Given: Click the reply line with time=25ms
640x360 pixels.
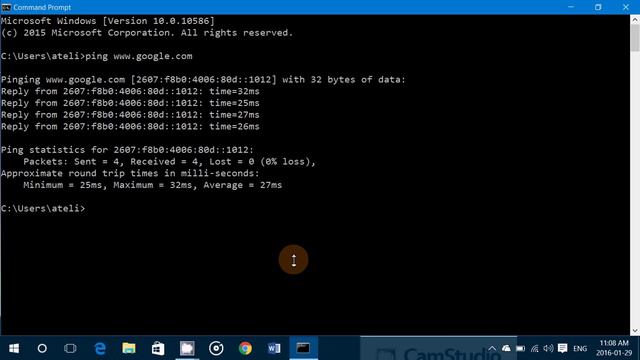Looking at the screenshot, I should point(130,103).
